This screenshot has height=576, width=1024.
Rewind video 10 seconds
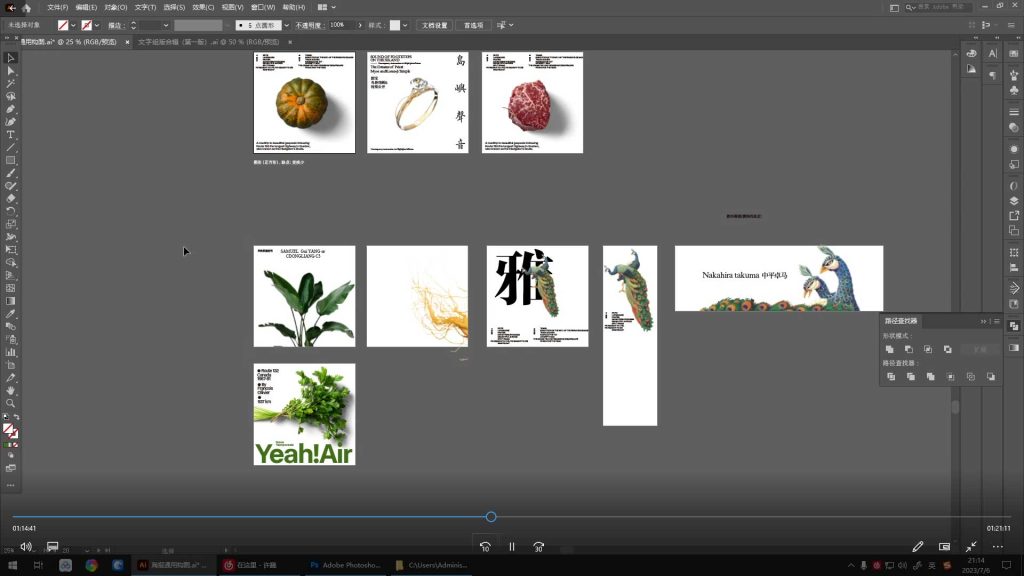(x=485, y=547)
